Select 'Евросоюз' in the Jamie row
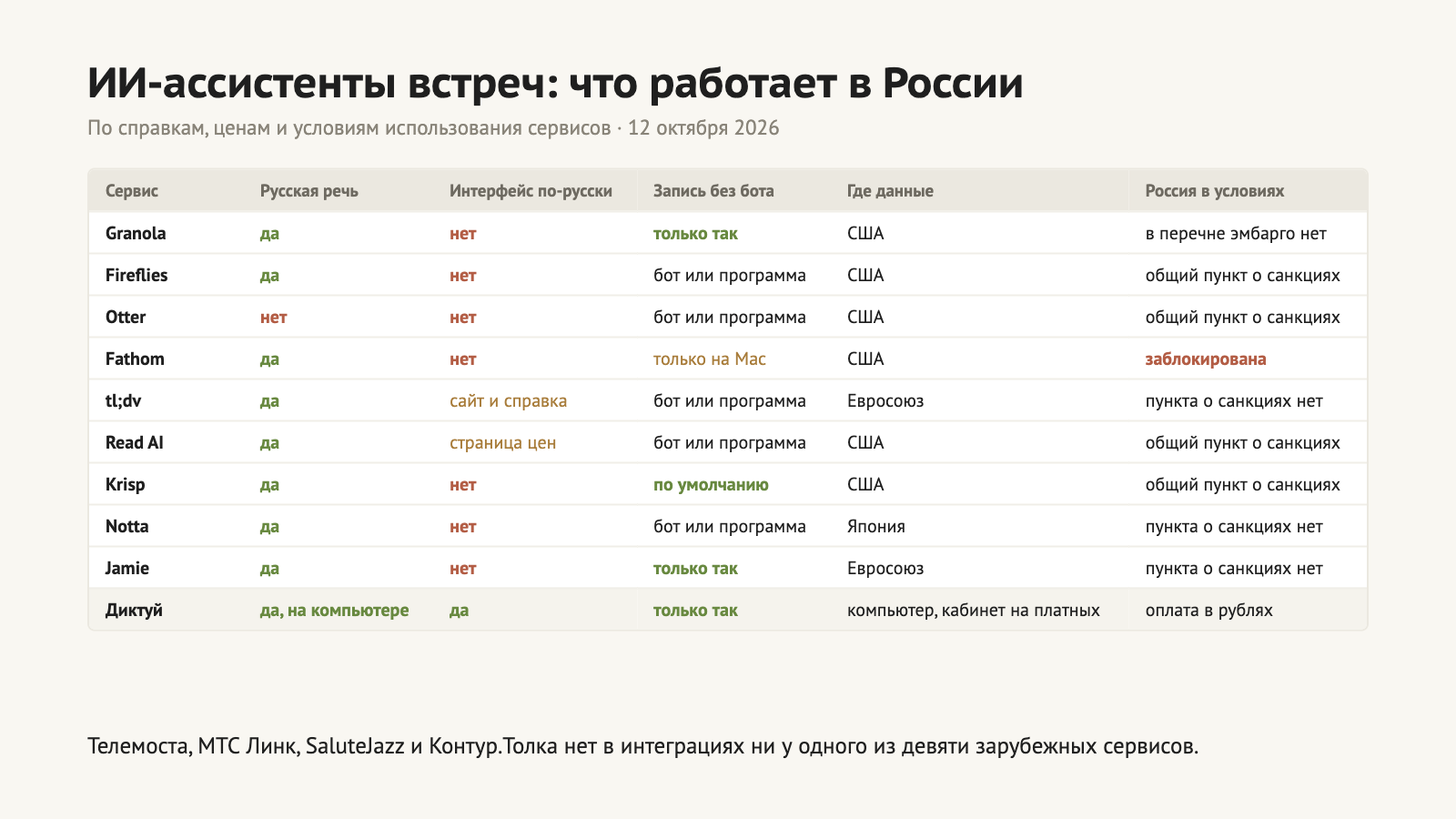 (x=885, y=568)
